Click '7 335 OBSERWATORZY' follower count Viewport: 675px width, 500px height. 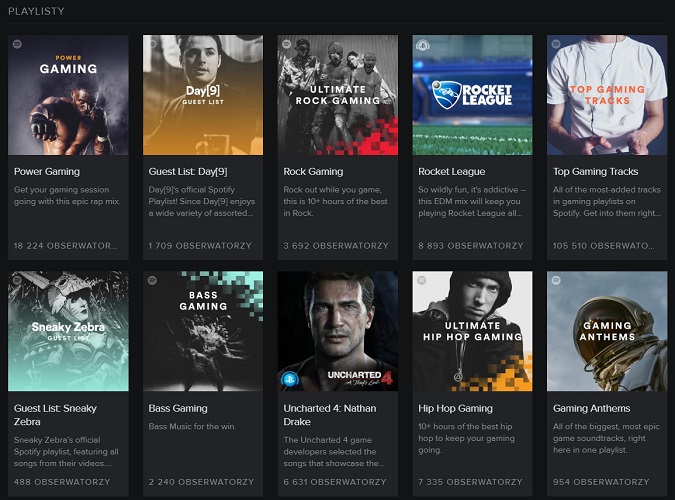point(470,482)
